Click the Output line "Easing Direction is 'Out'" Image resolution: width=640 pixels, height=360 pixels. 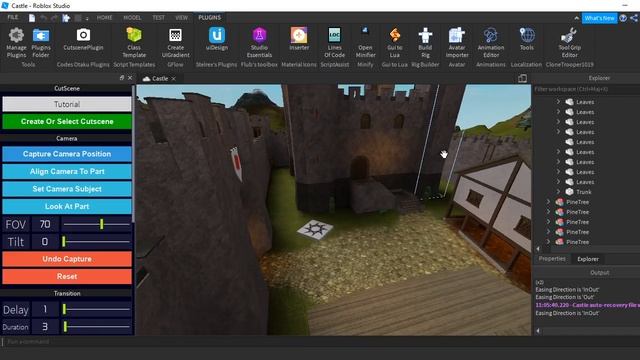pos(565,297)
